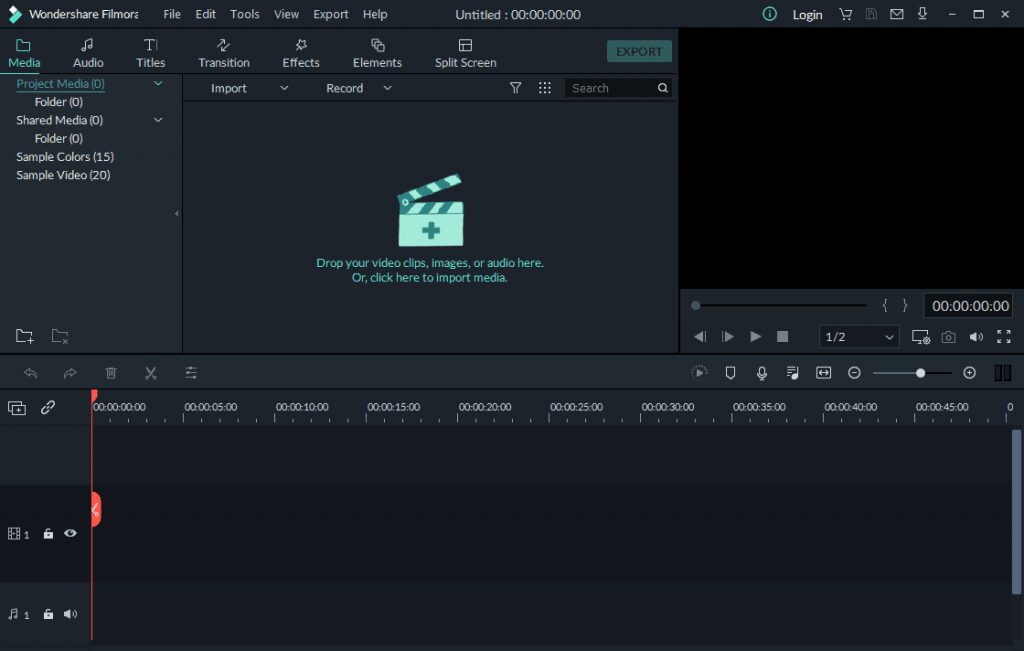Take a snapshot with the camera icon
Image resolution: width=1024 pixels, height=651 pixels.
click(x=948, y=337)
